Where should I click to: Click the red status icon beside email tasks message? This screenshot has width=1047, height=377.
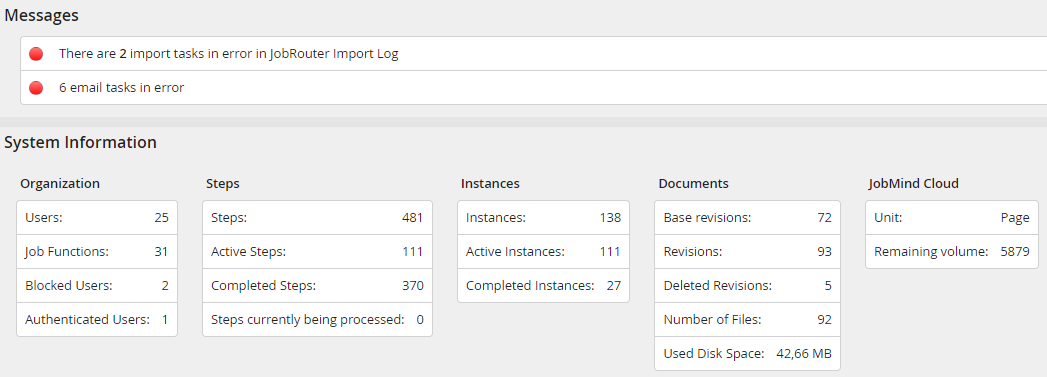(x=36, y=87)
